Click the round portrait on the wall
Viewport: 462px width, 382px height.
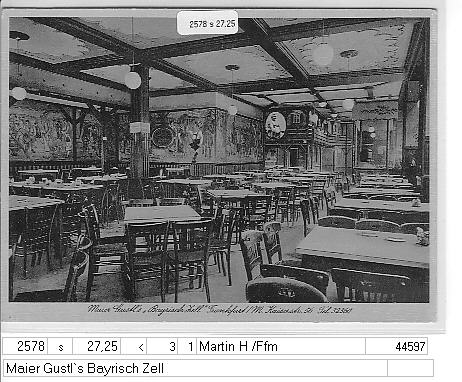coord(276,125)
